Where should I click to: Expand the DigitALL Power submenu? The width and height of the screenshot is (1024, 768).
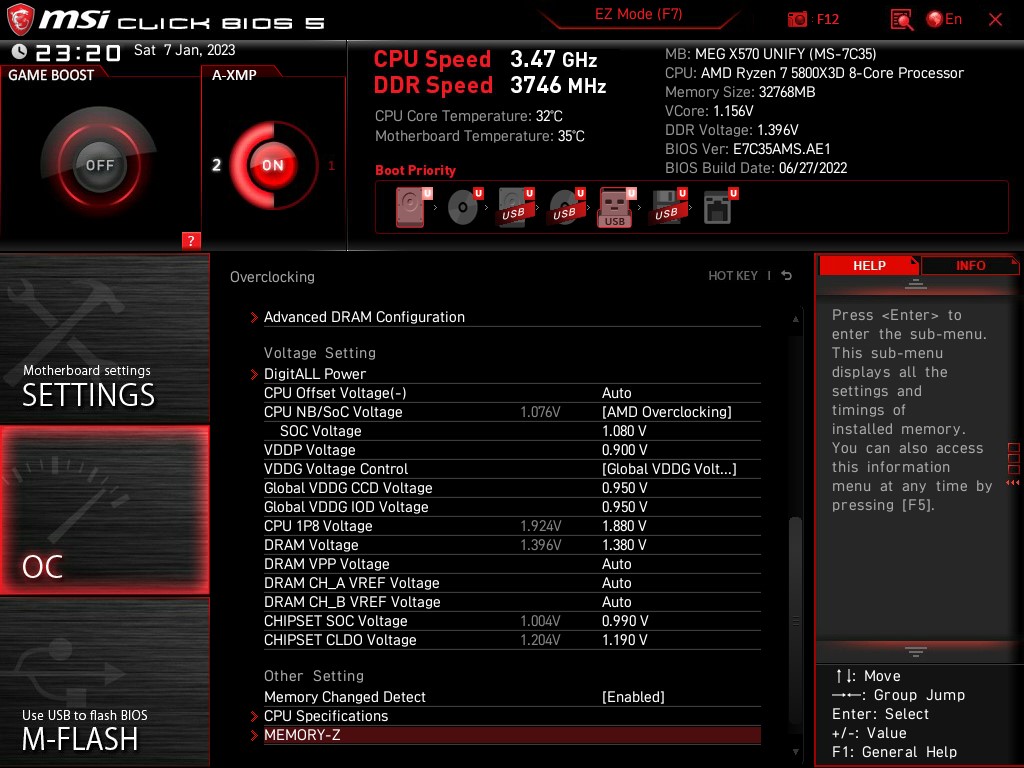coord(314,374)
